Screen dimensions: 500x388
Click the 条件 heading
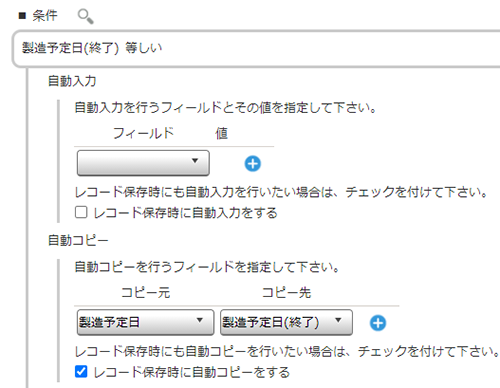[45, 16]
